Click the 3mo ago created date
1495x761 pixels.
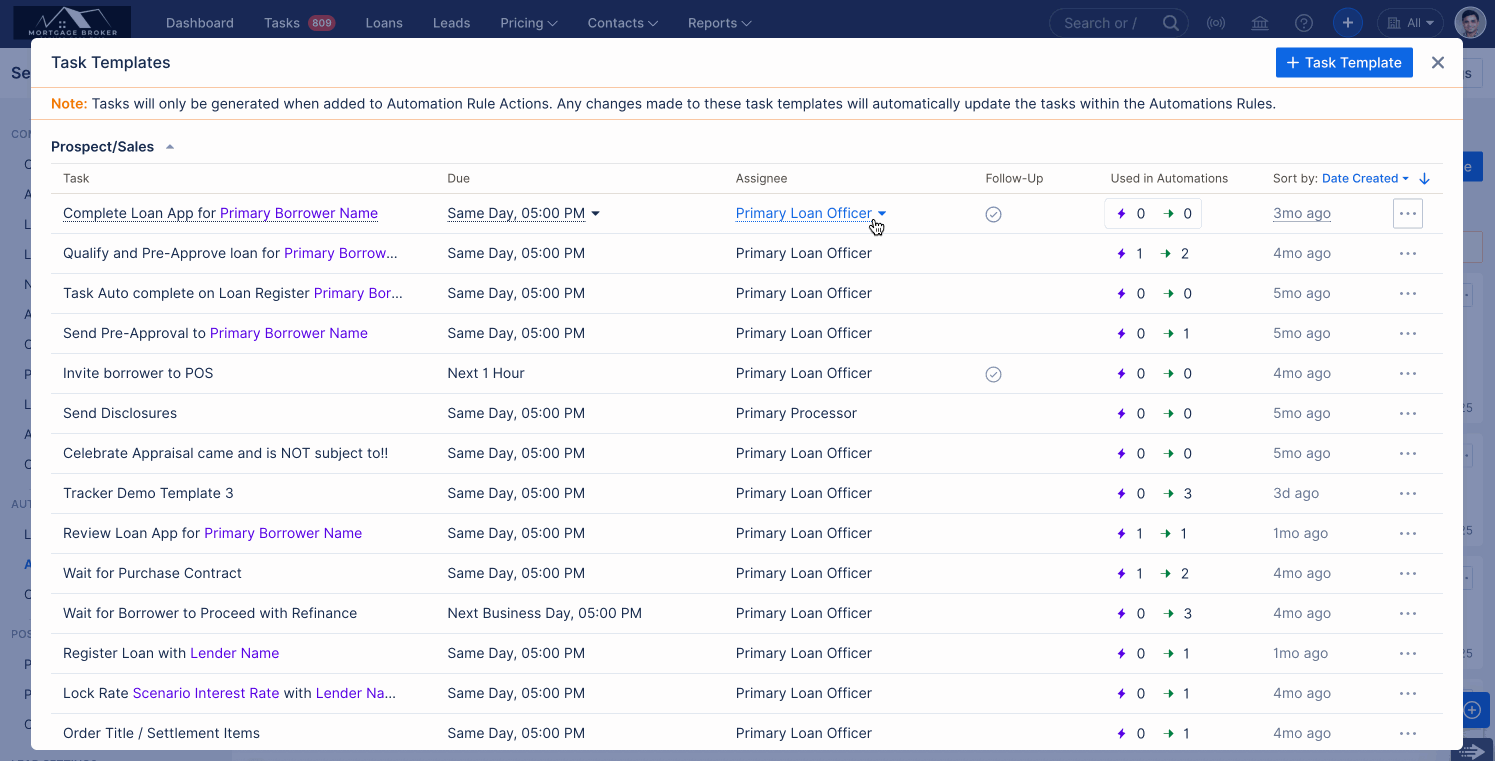tap(1302, 213)
